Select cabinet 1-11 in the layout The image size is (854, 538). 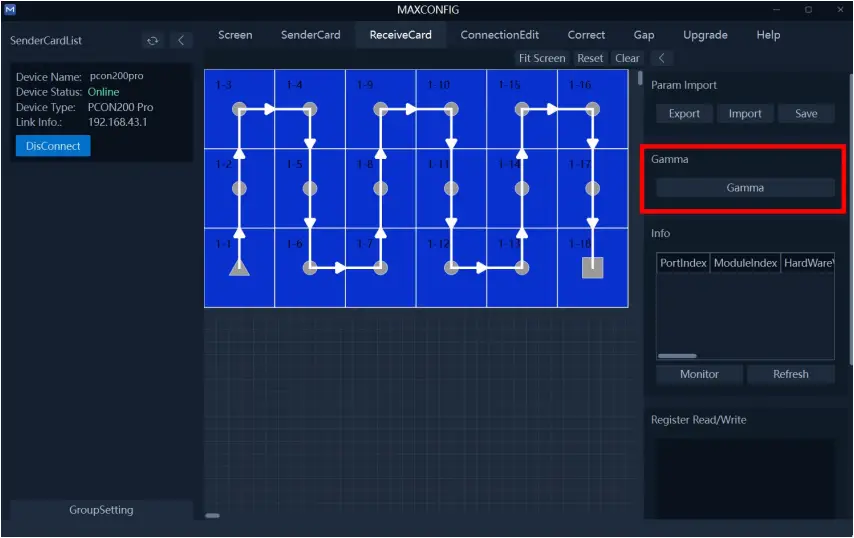coord(451,188)
